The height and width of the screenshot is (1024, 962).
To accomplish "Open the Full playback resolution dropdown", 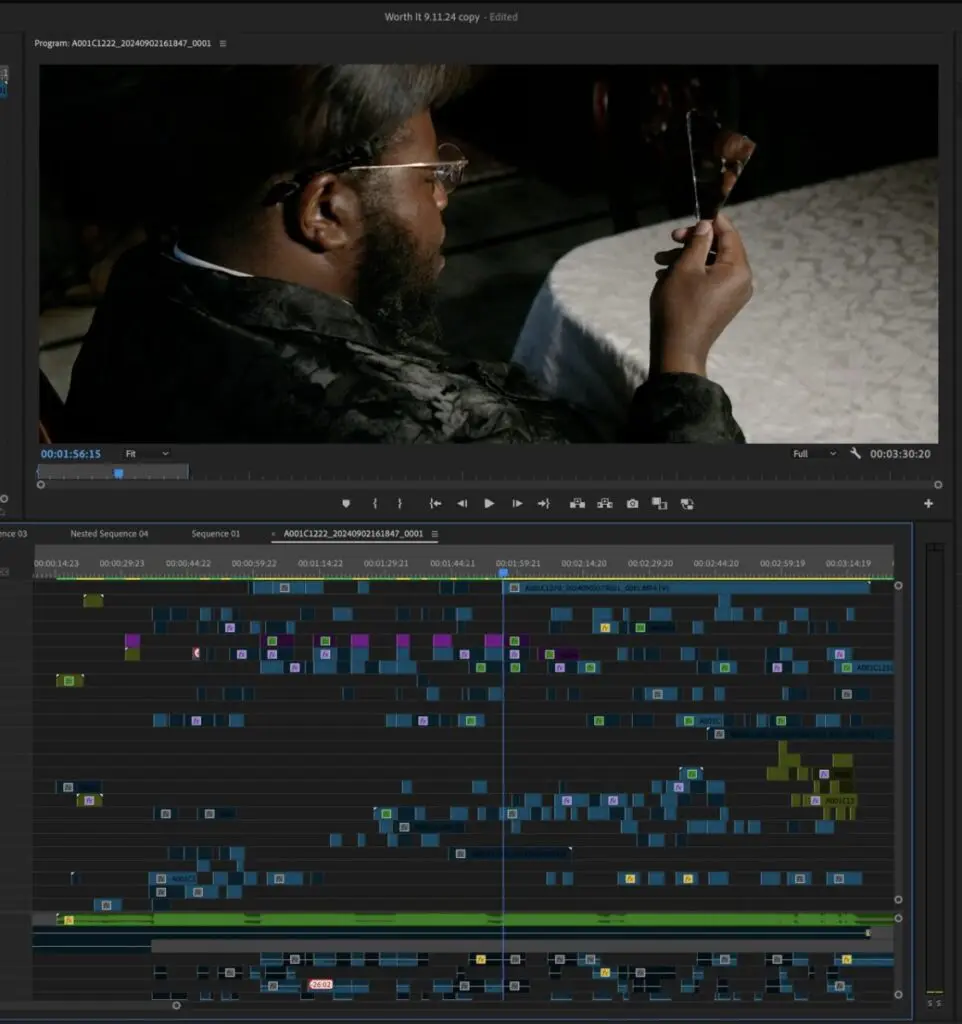I will pyautogui.click(x=814, y=454).
